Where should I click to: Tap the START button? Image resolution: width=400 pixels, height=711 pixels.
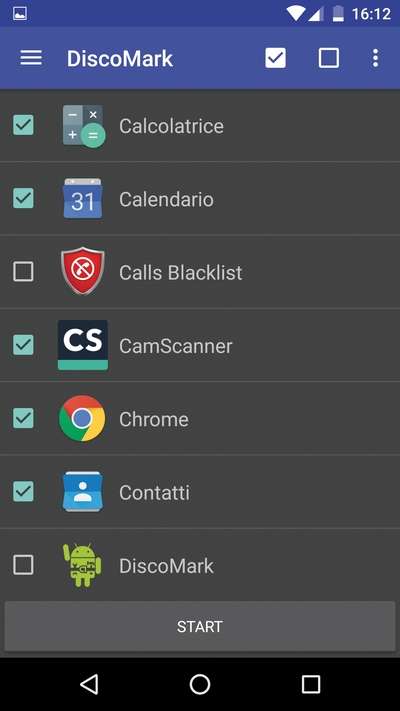200,626
